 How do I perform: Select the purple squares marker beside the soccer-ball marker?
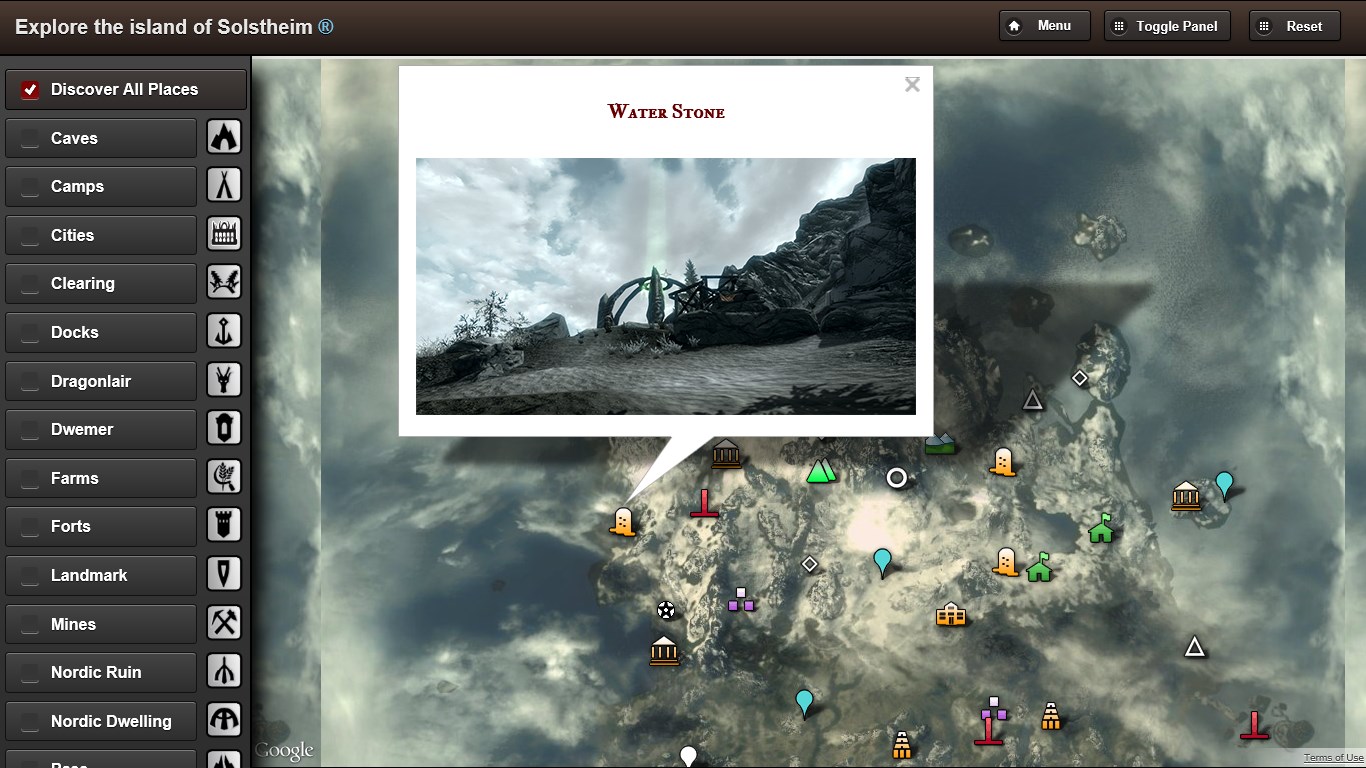741,599
